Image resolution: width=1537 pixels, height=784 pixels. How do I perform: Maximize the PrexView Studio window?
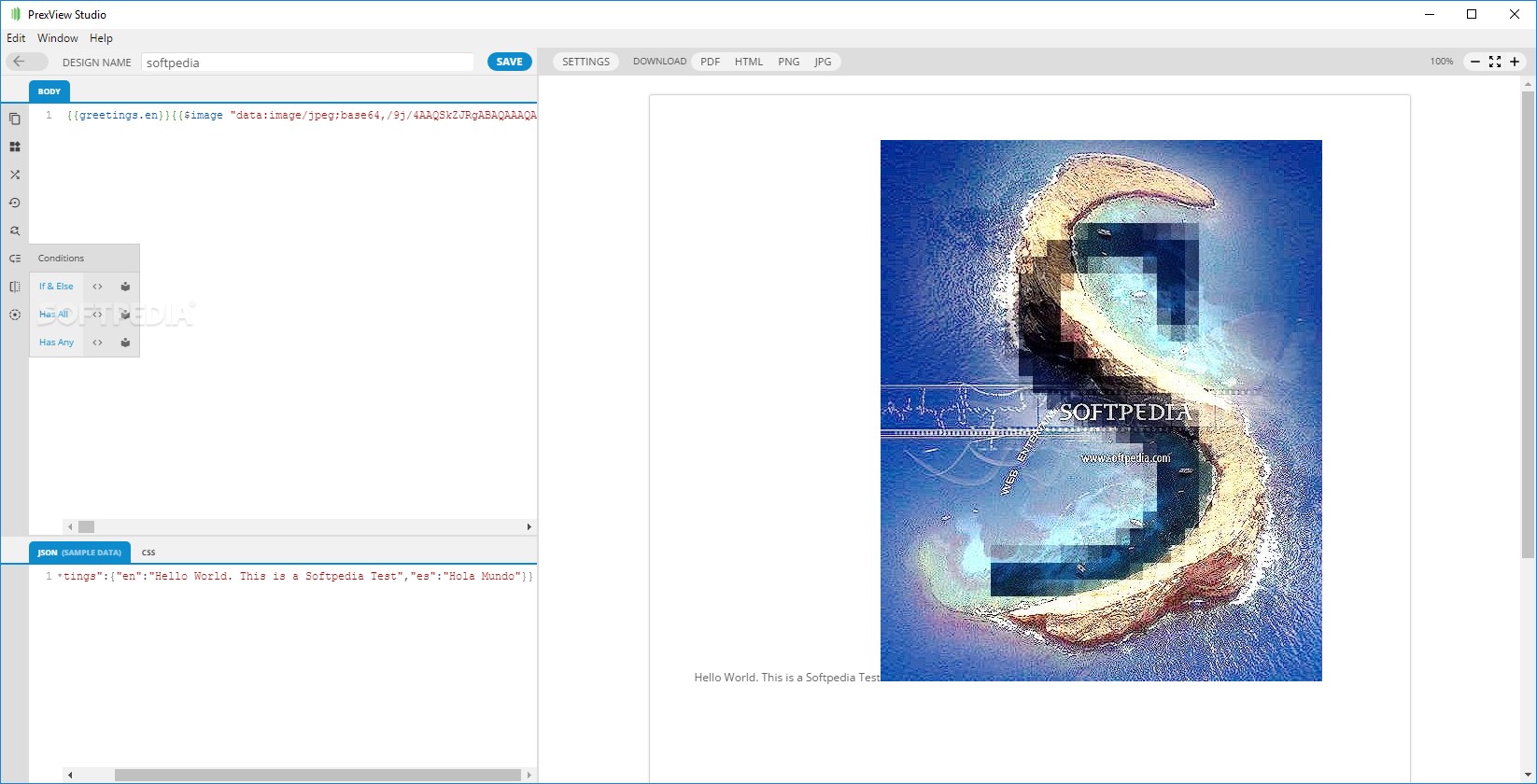[x=1472, y=14]
